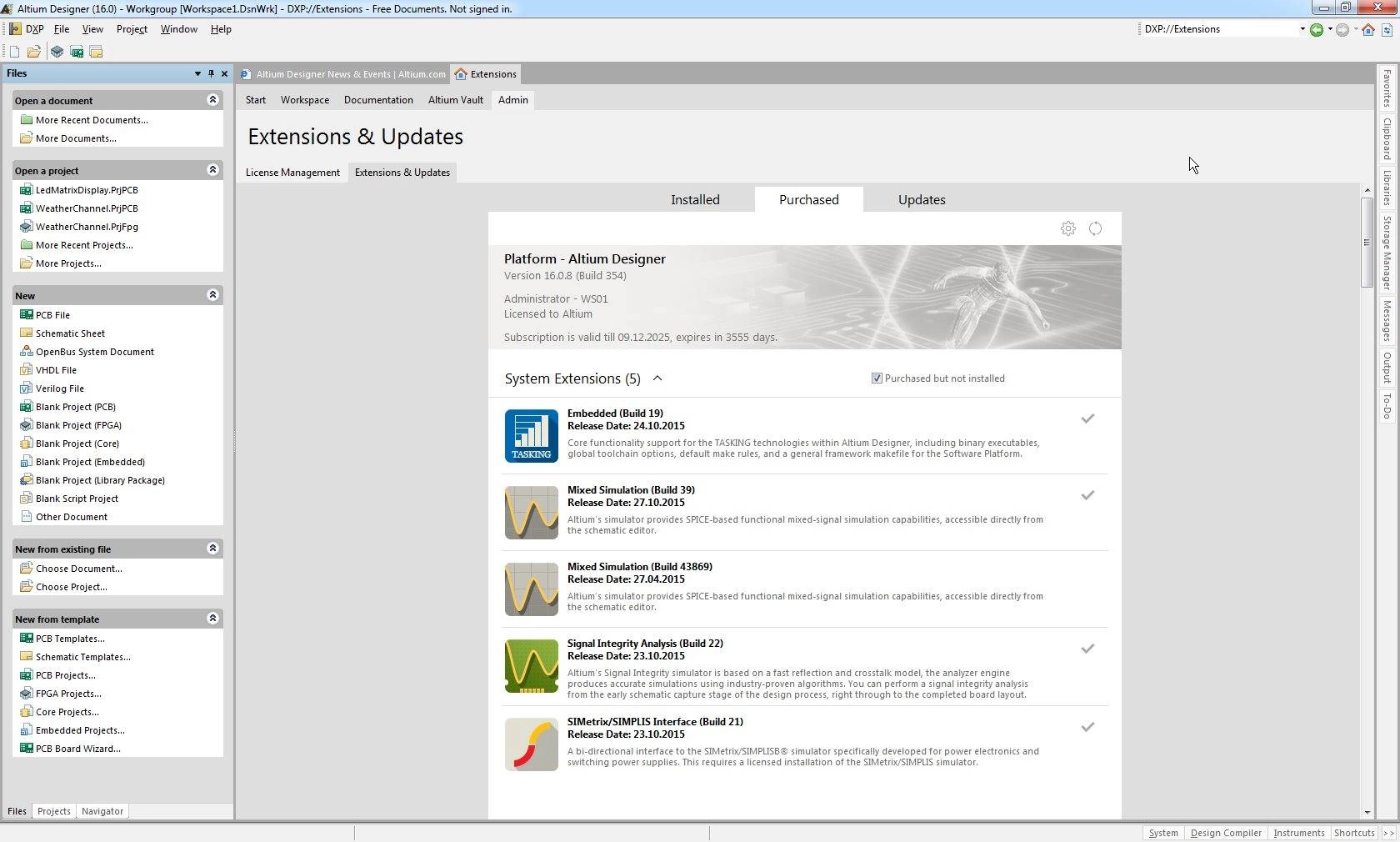Image resolution: width=1400 pixels, height=842 pixels.
Task: Click the refresh extensions icon
Action: (x=1095, y=228)
